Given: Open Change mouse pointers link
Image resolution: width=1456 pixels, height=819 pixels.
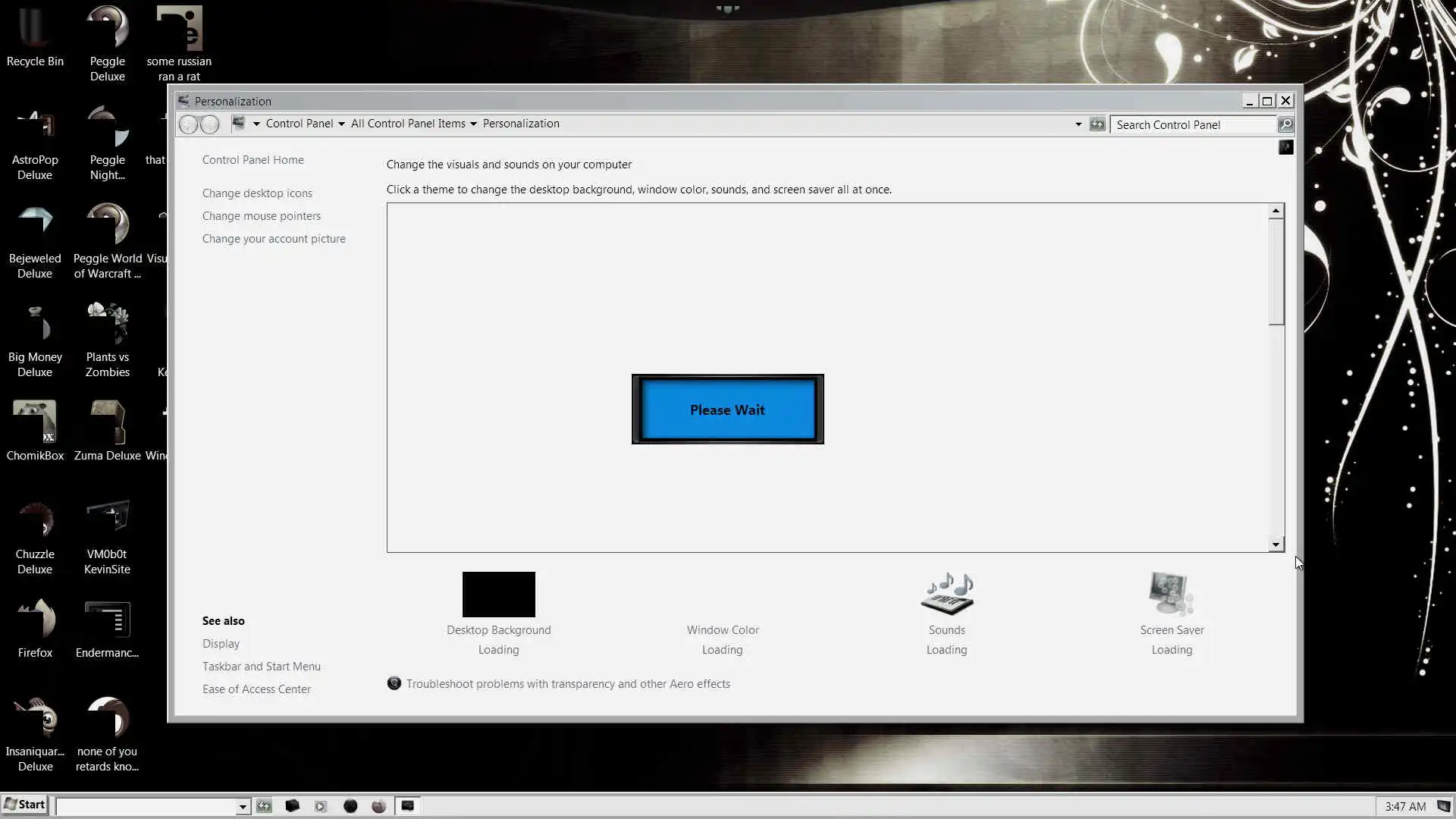Looking at the screenshot, I should tap(261, 216).
